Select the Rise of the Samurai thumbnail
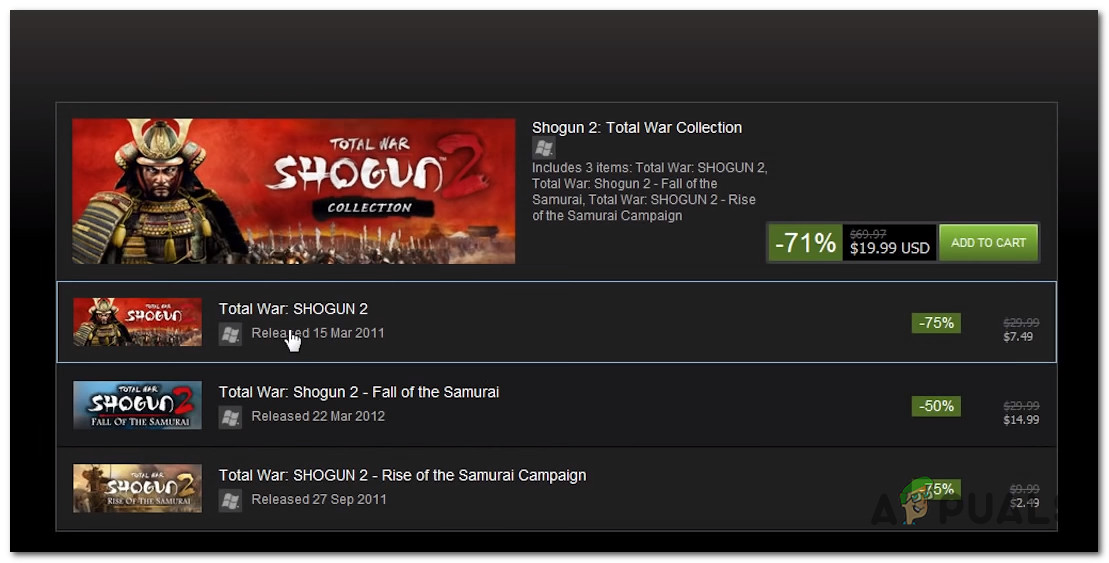The width and height of the screenshot is (1109, 563). coord(137,488)
